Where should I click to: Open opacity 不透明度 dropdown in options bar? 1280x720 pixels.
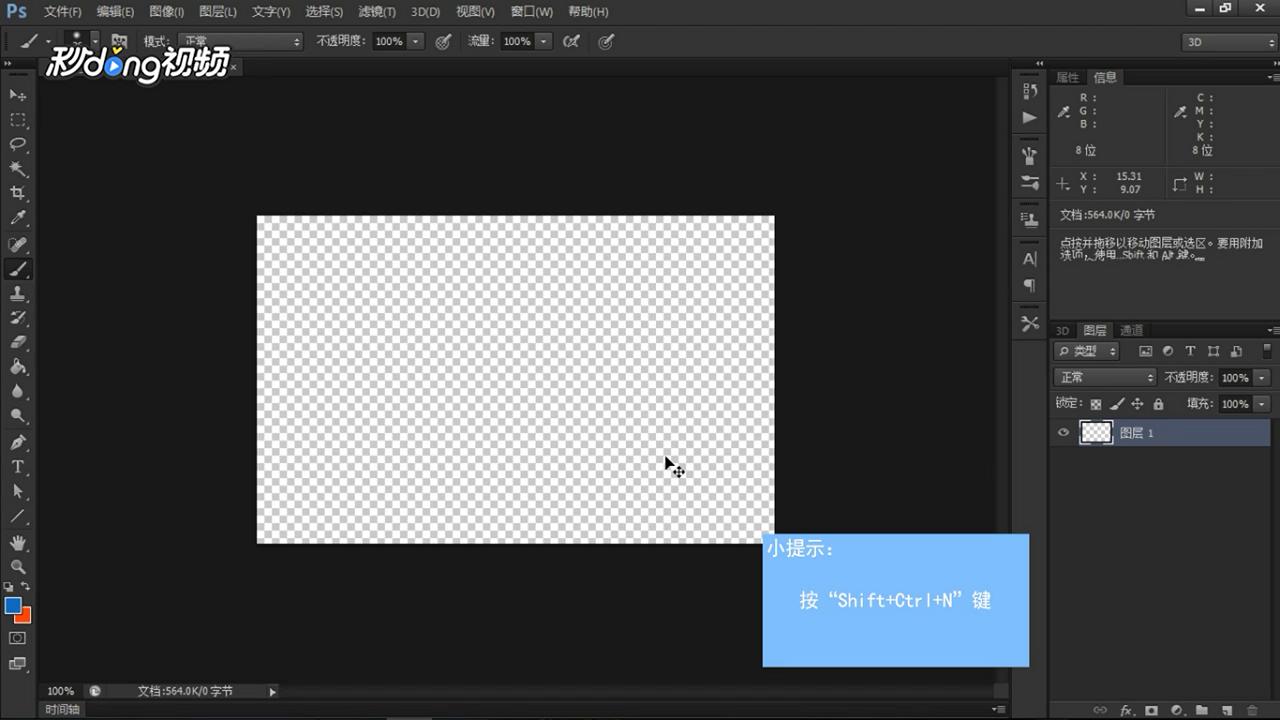(416, 41)
